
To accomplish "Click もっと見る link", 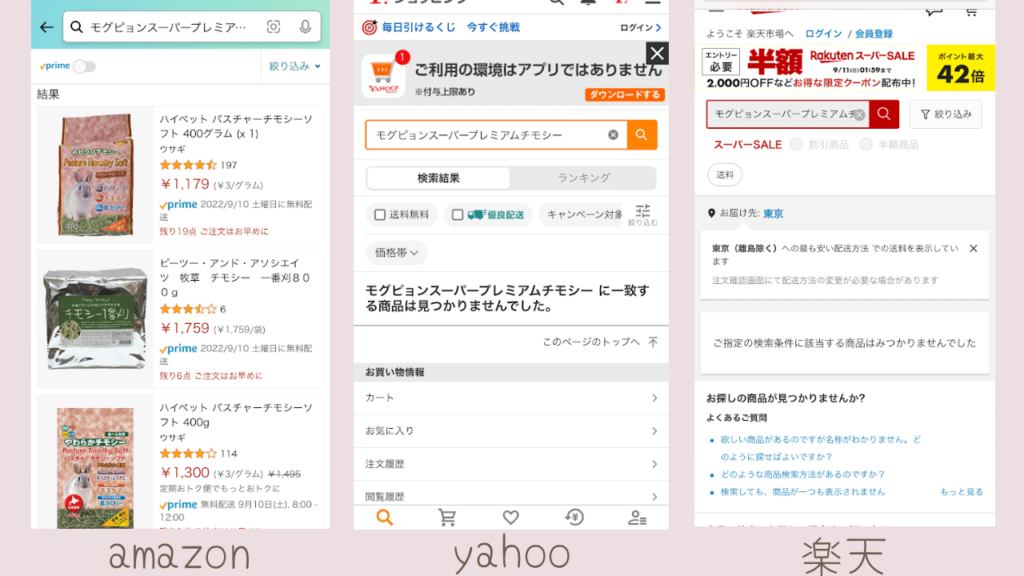I will click(961, 492).
